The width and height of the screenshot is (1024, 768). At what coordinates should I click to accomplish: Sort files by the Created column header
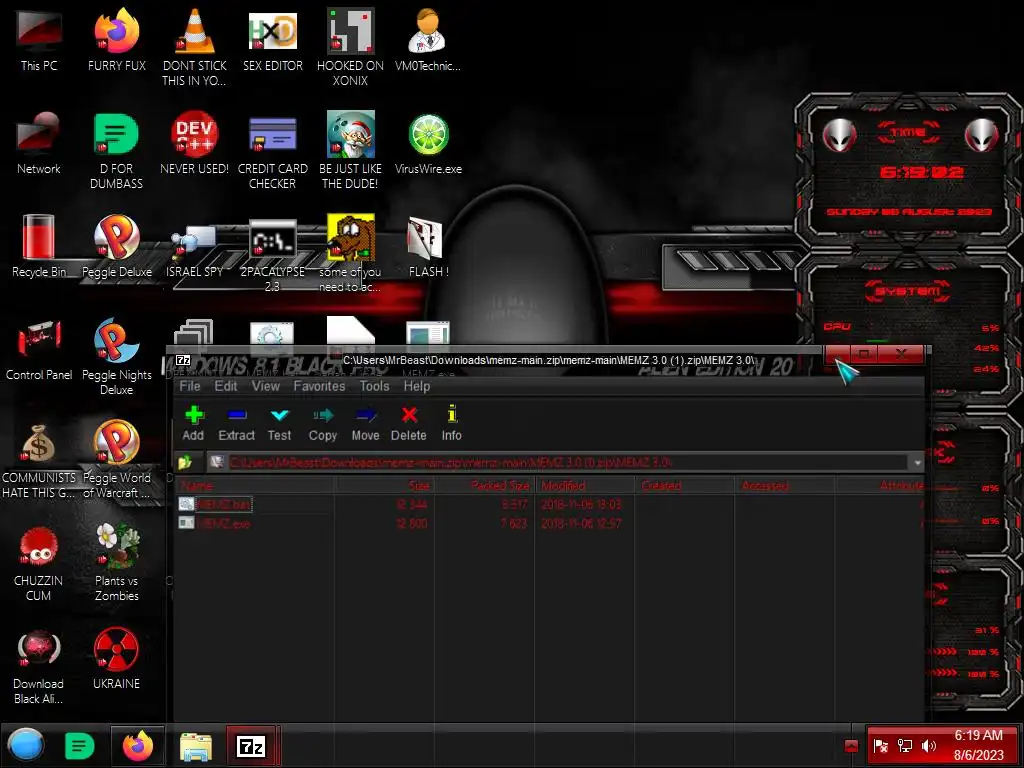[685, 485]
